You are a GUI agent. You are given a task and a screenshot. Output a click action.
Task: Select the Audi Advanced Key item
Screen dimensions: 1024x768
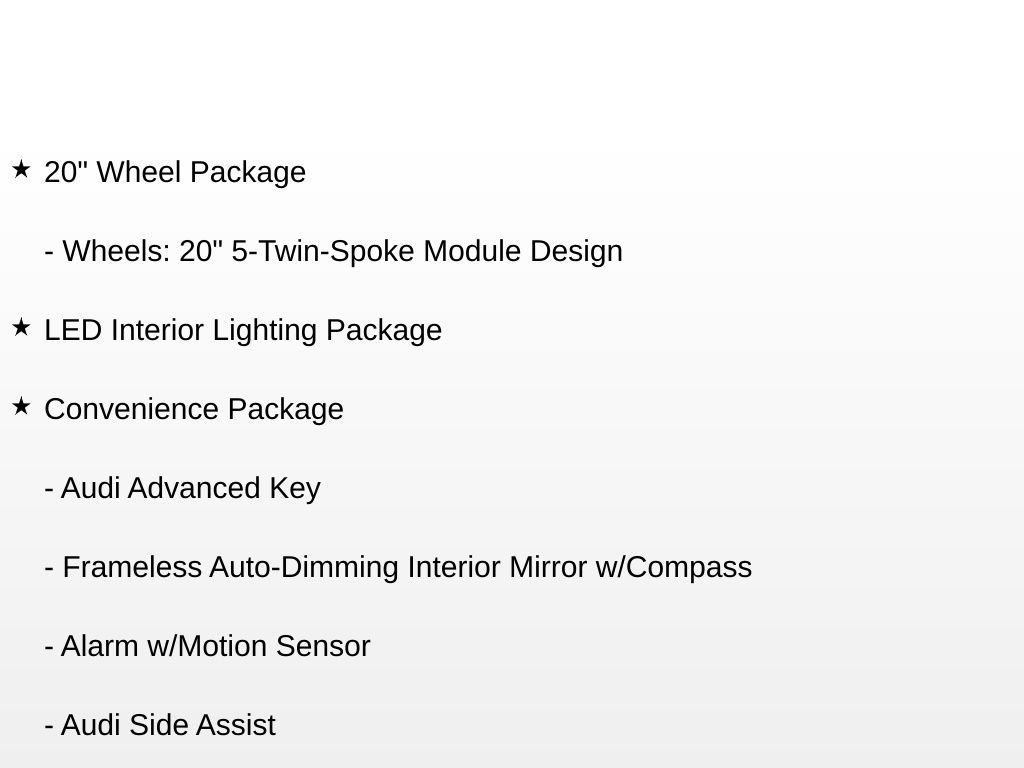pyautogui.click(x=190, y=488)
